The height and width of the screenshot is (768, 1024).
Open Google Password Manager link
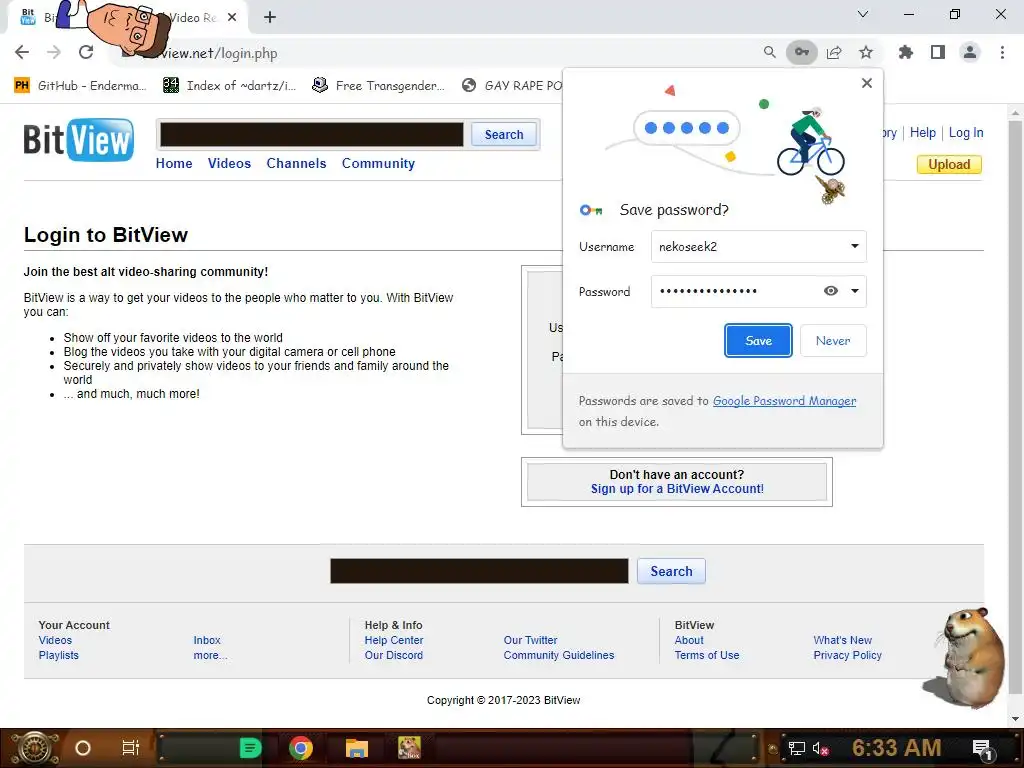click(784, 400)
